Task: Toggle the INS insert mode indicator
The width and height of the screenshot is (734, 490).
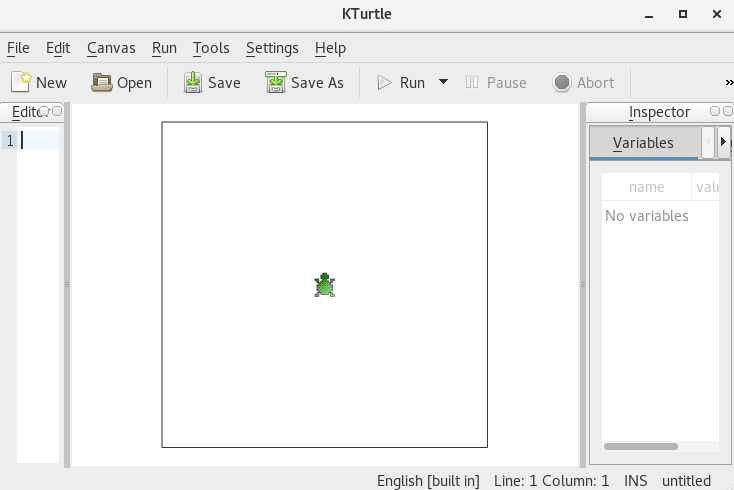Action: [x=636, y=481]
